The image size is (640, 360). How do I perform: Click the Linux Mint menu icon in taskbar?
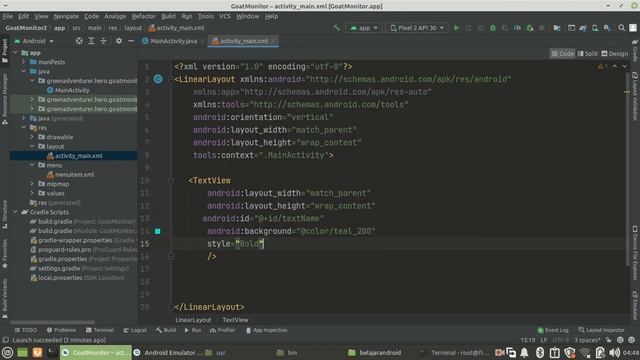click(x=7, y=352)
